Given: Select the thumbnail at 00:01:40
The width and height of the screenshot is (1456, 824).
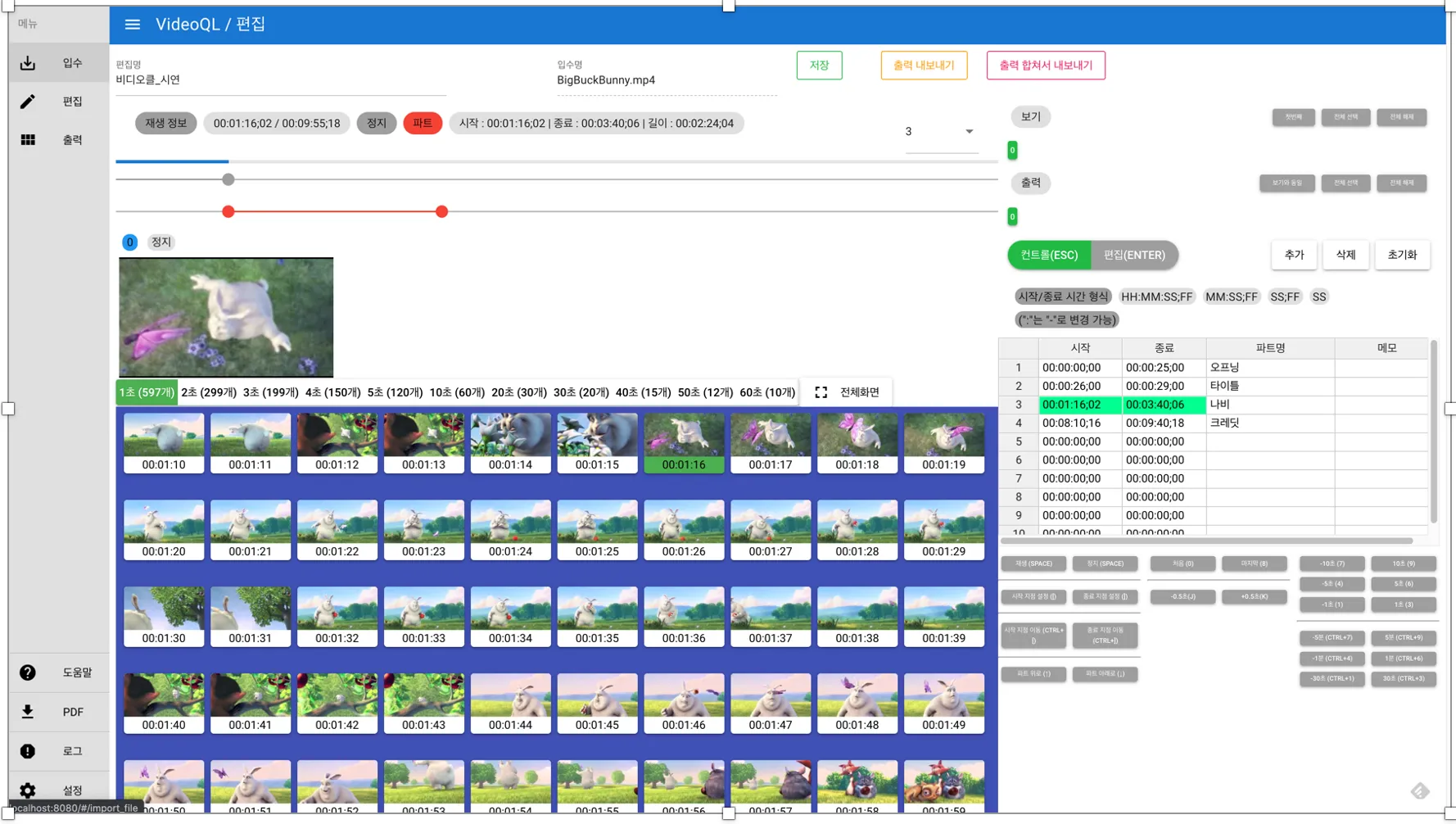Looking at the screenshot, I should [164, 704].
